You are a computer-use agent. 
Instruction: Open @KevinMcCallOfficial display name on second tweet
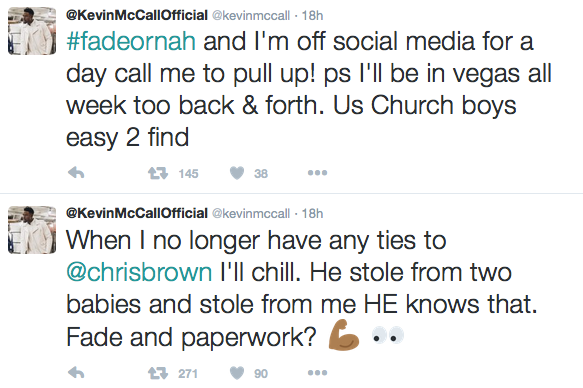click(136, 213)
